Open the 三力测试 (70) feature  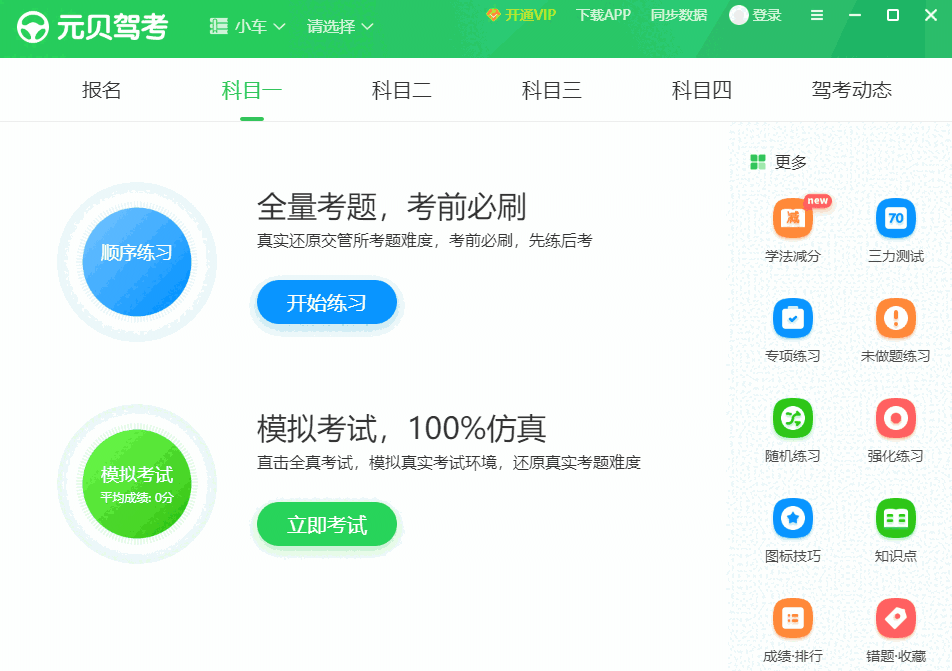(895, 229)
